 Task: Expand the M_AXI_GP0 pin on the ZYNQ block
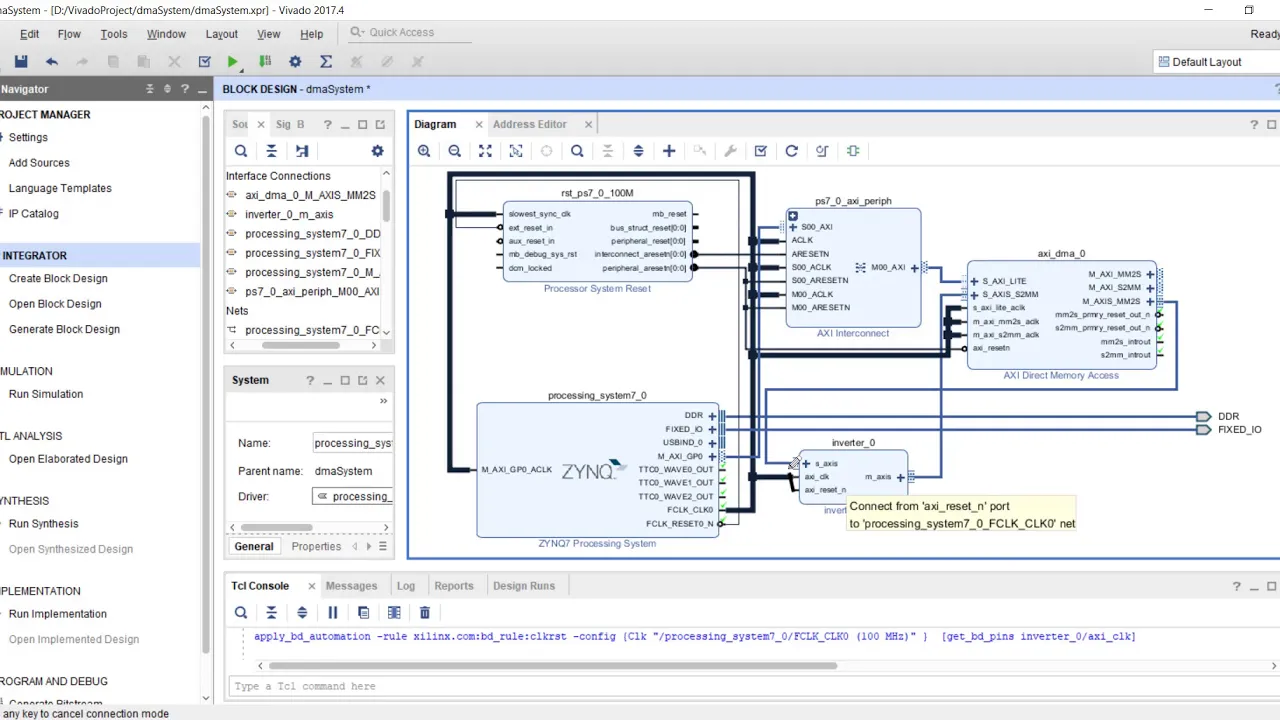[713, 456]
